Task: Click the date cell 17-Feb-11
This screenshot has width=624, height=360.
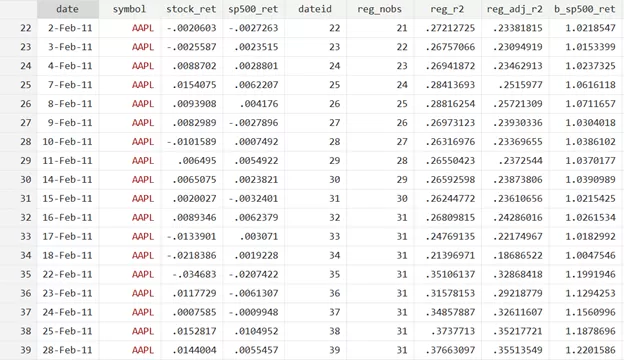Action: click(67, 236)
